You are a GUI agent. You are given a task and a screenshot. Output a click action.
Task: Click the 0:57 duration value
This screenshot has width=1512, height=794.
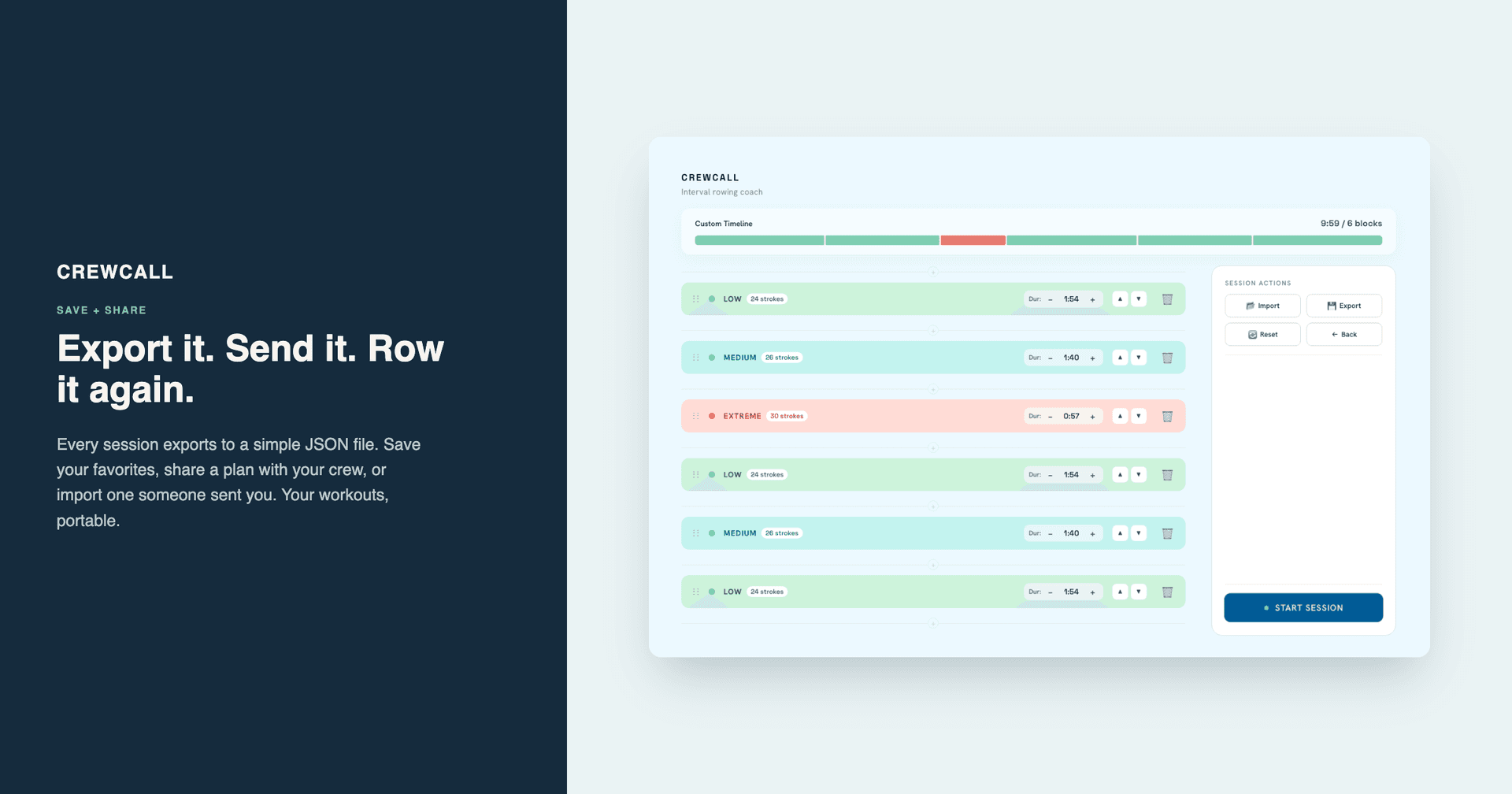(1071, 416)
